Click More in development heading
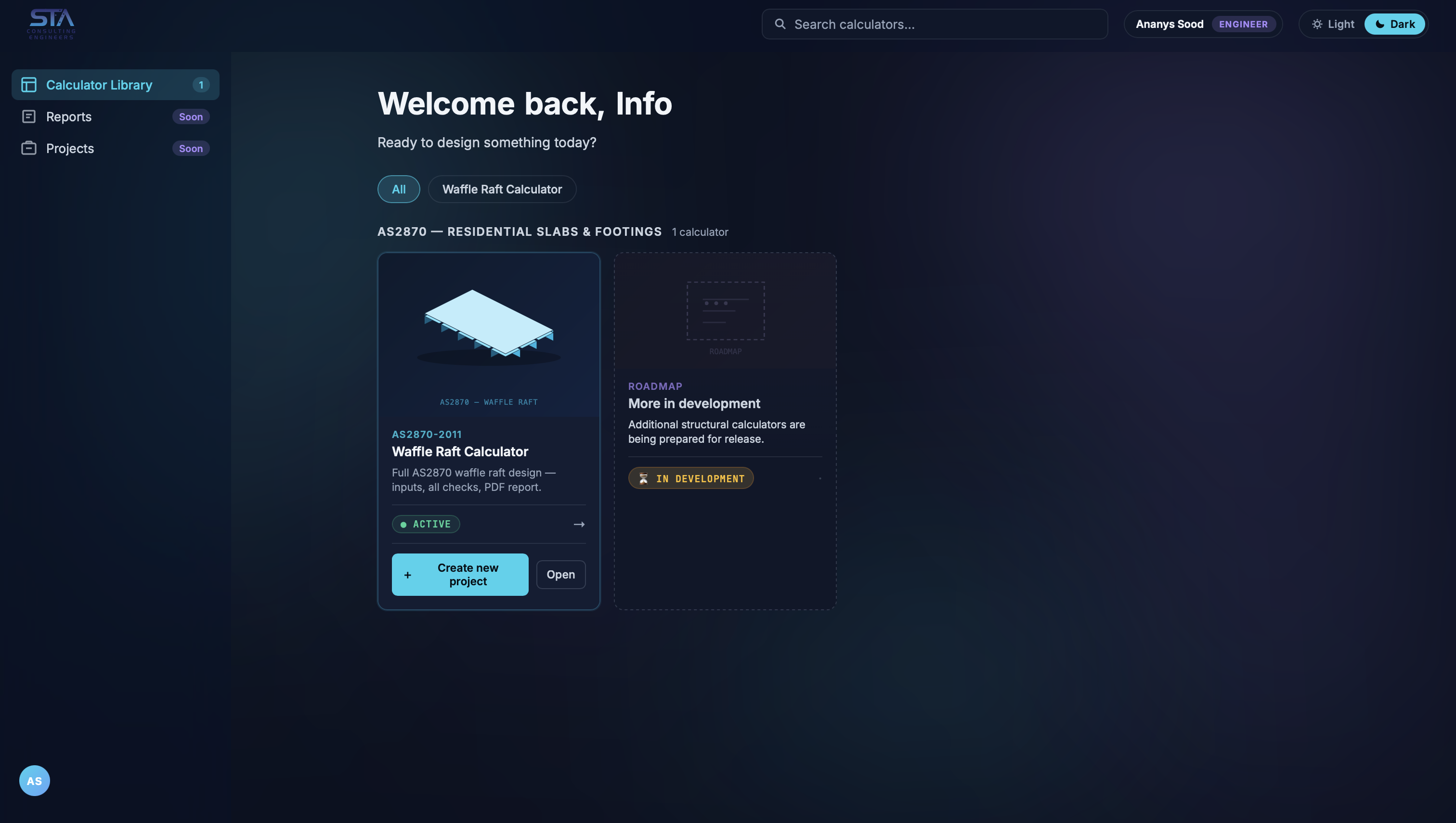The height and width of the screenshot is (823, 1456). click(694, 404)
